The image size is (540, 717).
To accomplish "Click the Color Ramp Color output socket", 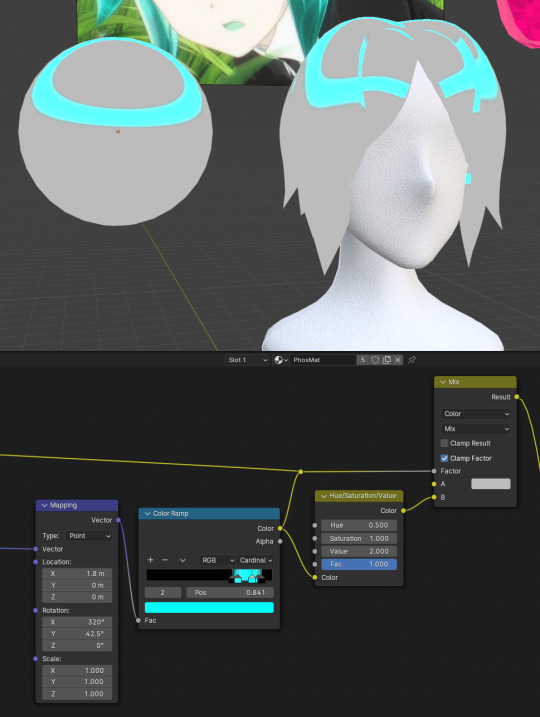I will [x=280, y=528].
